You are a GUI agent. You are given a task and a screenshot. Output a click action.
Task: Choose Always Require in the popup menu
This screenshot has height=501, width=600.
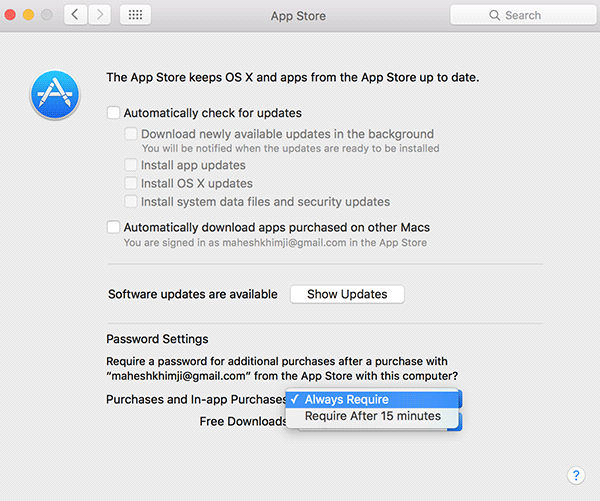[x=372, y=399]
